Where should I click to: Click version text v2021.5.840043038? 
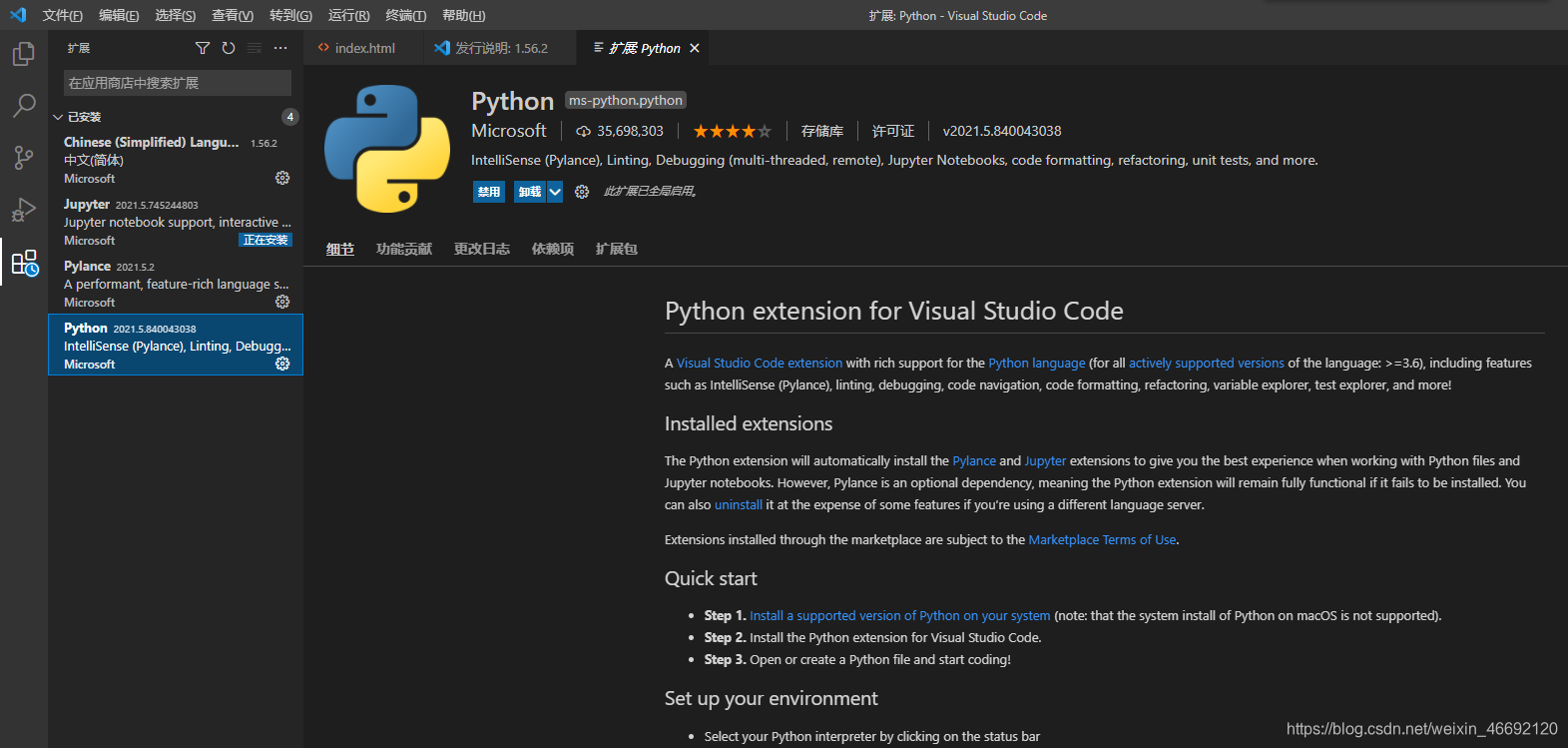[1002, 131]
